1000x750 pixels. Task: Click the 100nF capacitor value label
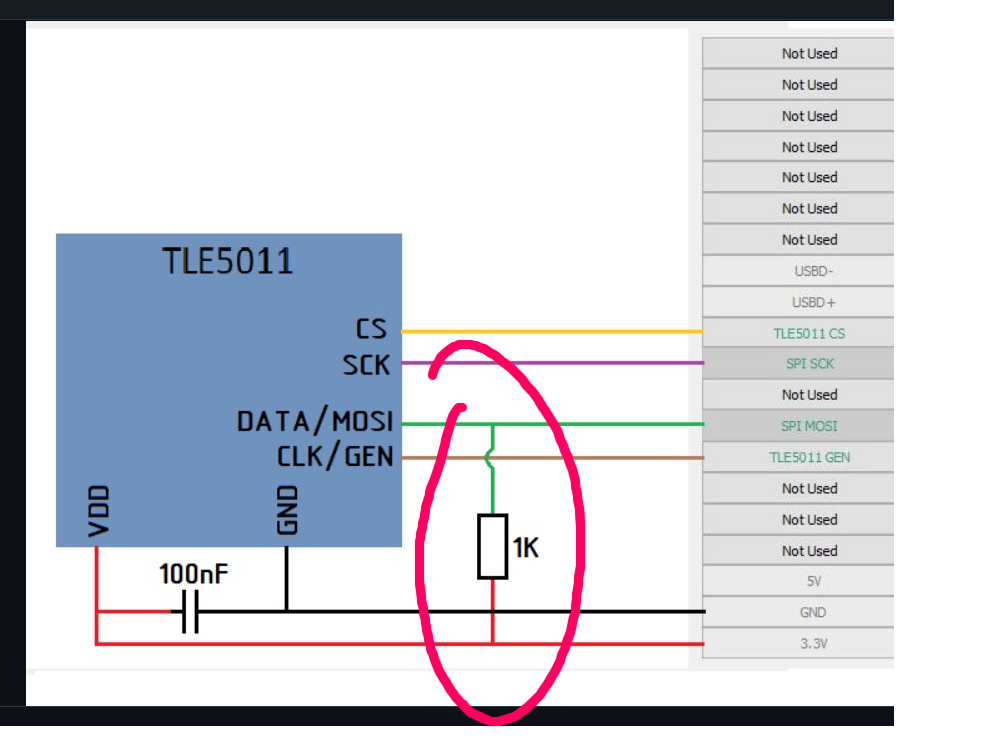(193, 574)
